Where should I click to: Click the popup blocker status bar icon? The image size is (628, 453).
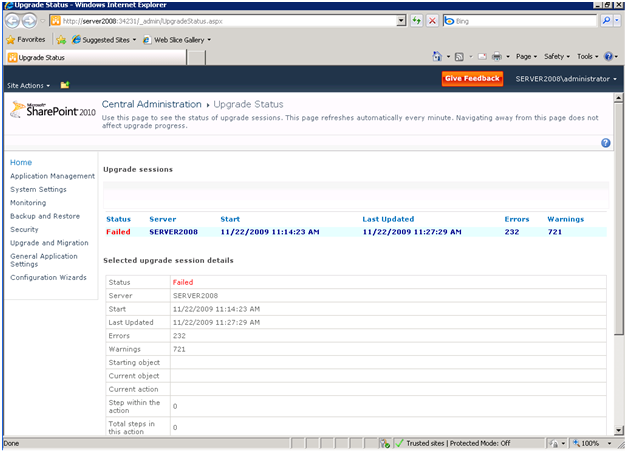[x=385, y=443]
